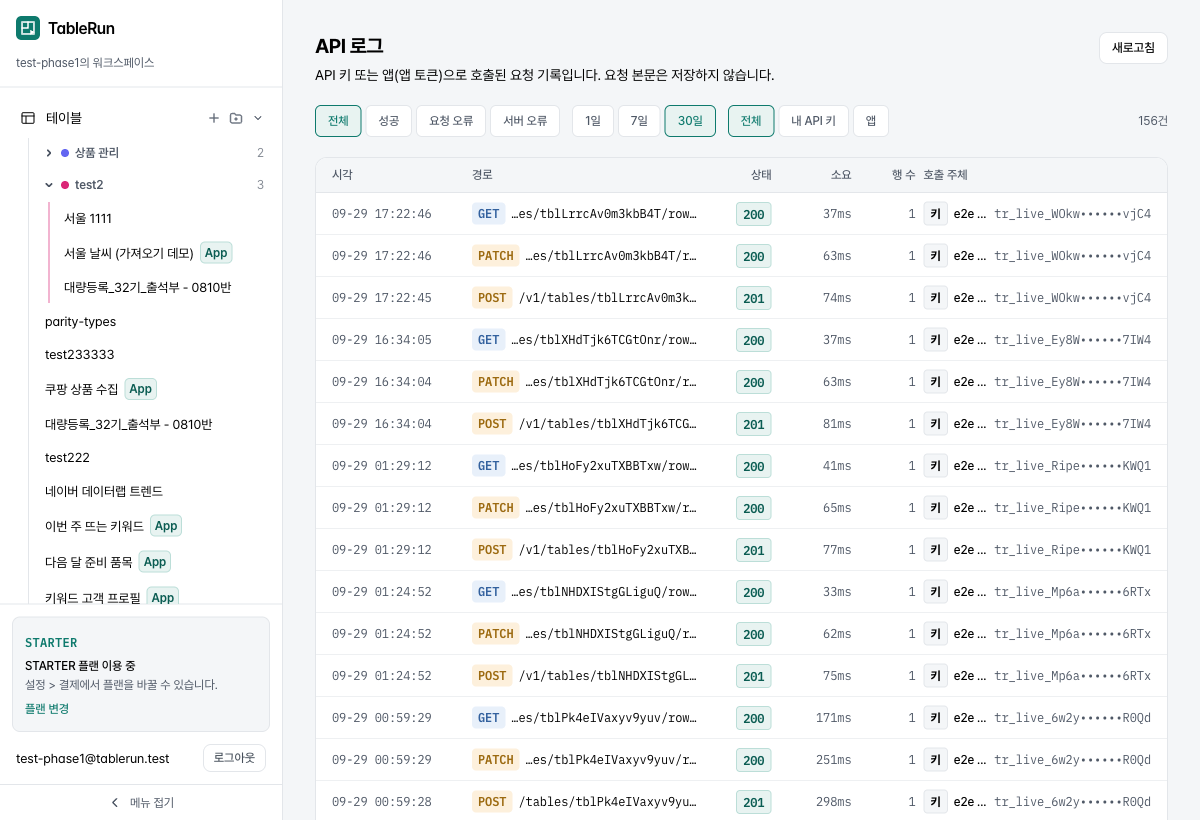Click 201 status in 16:34:04 POST row
This screenshot has height=820, width=1200.
[754, 425]
